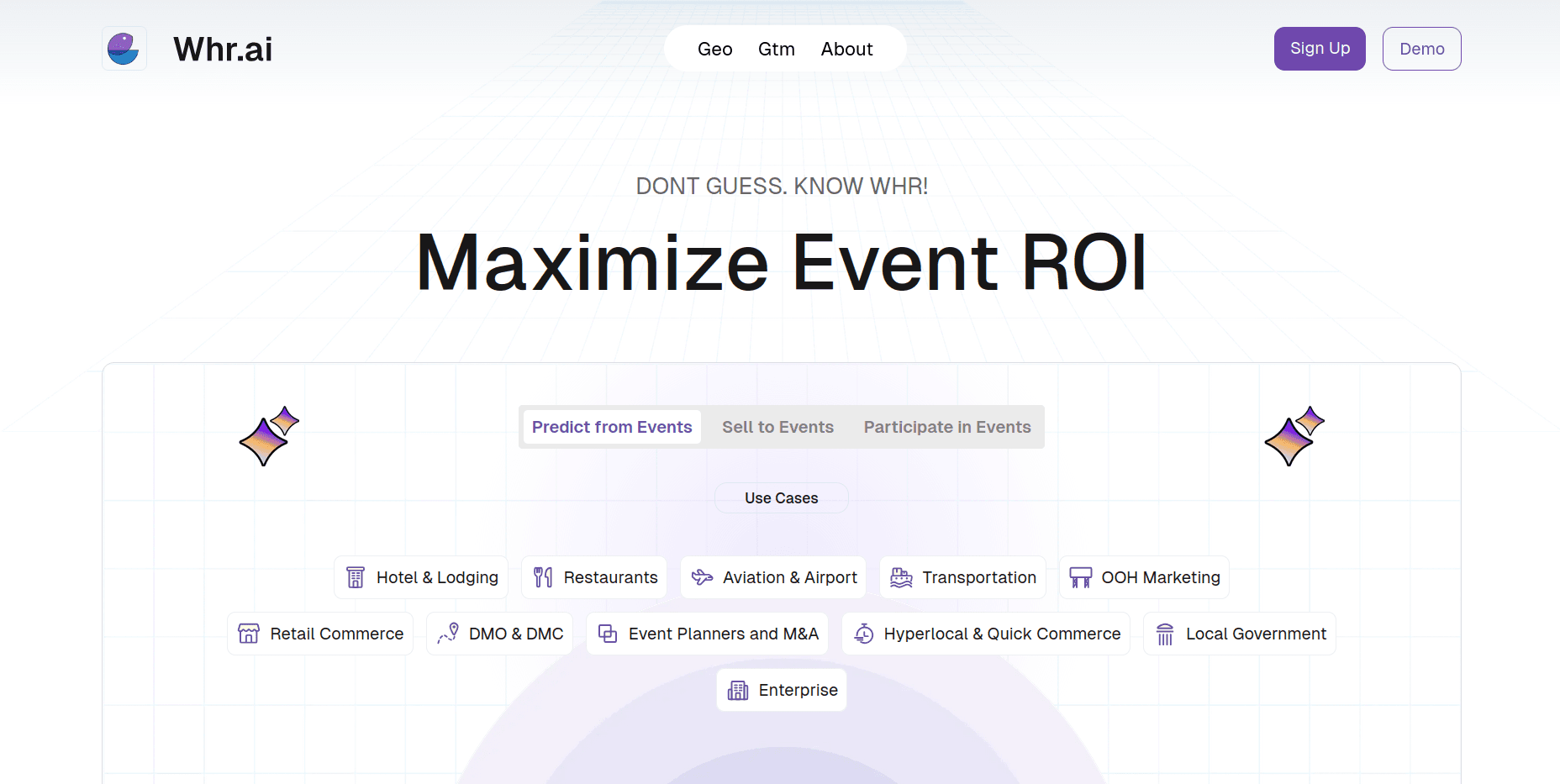Open the Participate in Events tab
1560x784 pixels.
coord(947,427)
